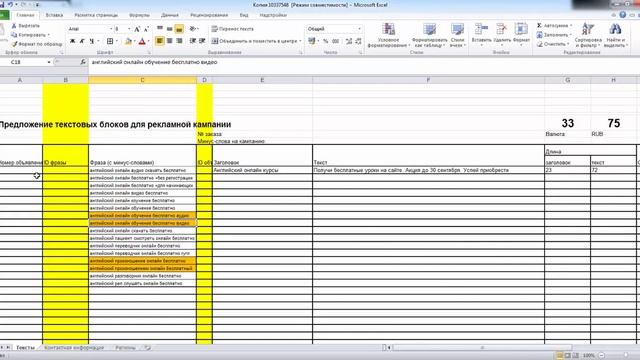Toggle Wrap Text (Перенос текста)
Screen dimensions: 640x360
(232, 29)
